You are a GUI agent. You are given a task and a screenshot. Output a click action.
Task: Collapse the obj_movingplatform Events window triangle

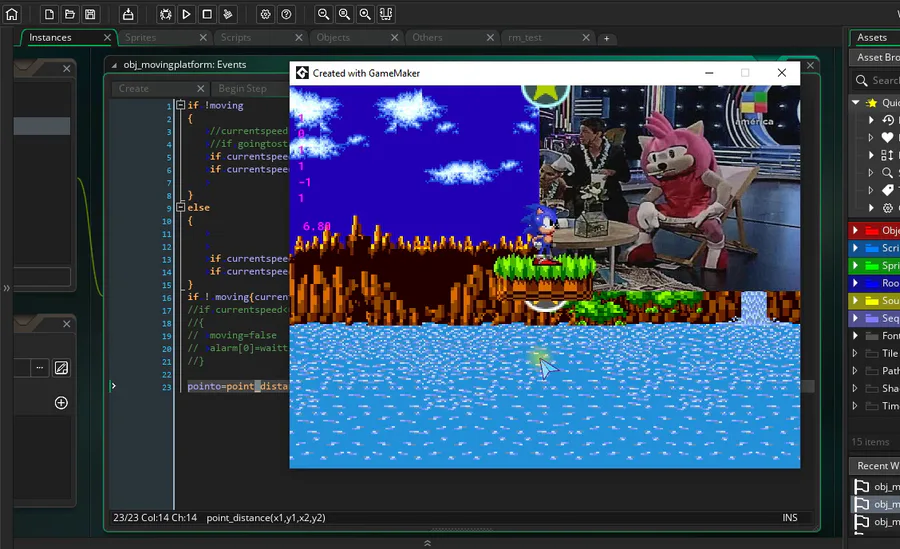point(114,65)
